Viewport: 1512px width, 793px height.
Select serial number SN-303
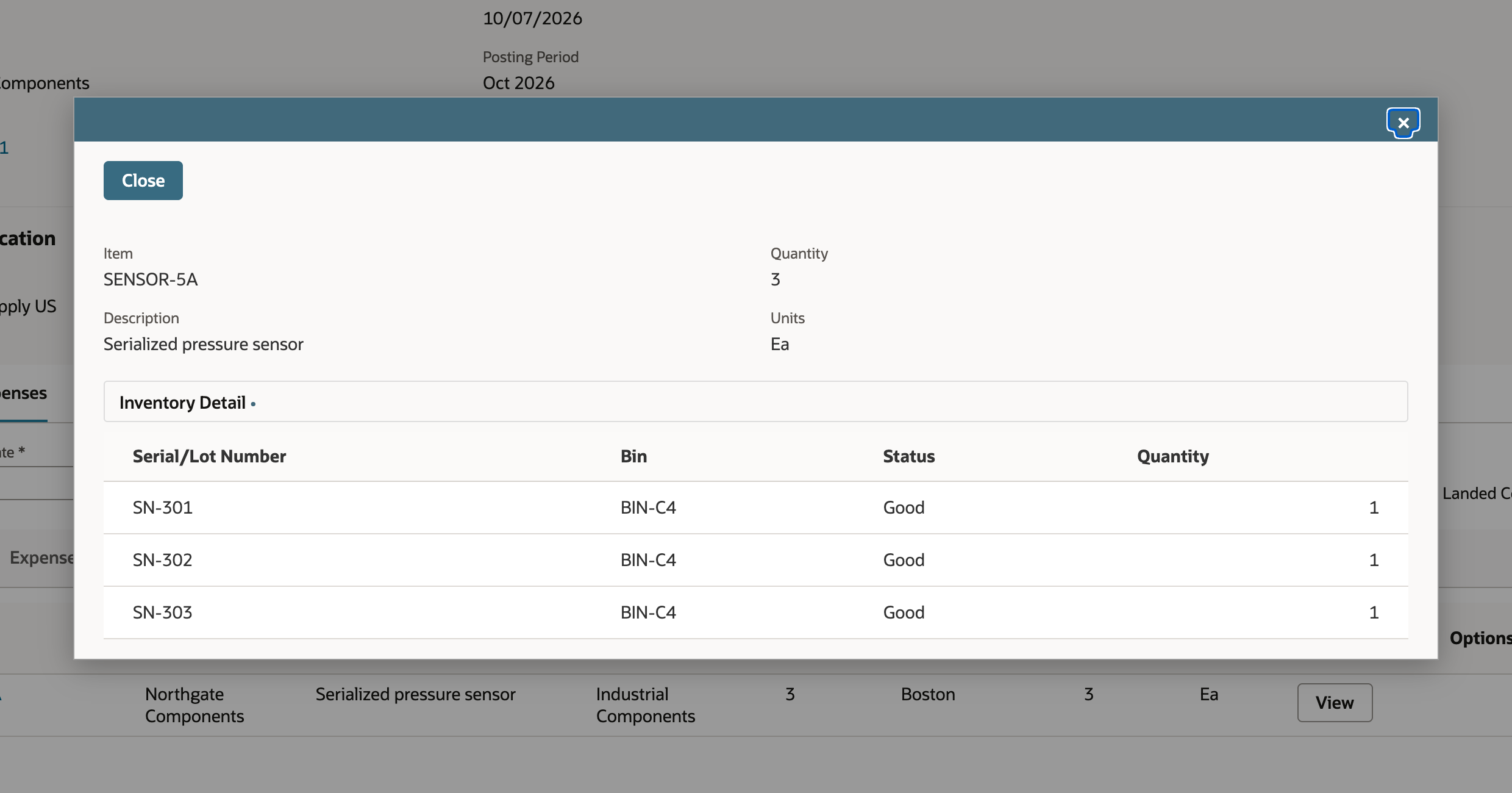(x=163, y=612)
